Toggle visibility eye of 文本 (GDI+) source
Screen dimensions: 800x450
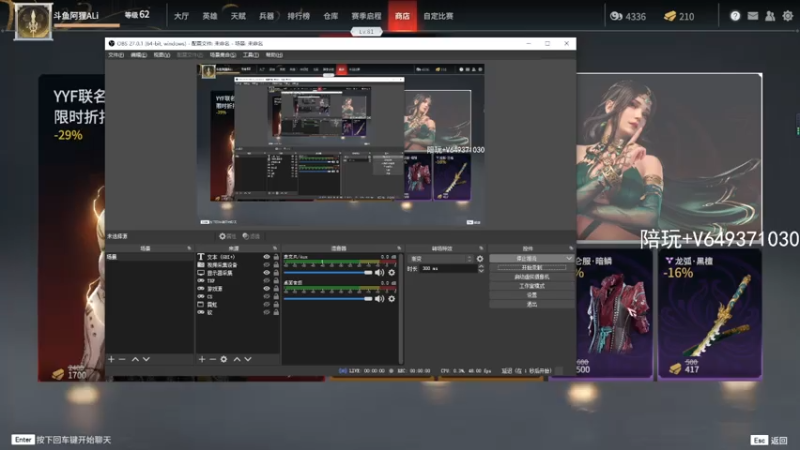[x=266, y=257]
